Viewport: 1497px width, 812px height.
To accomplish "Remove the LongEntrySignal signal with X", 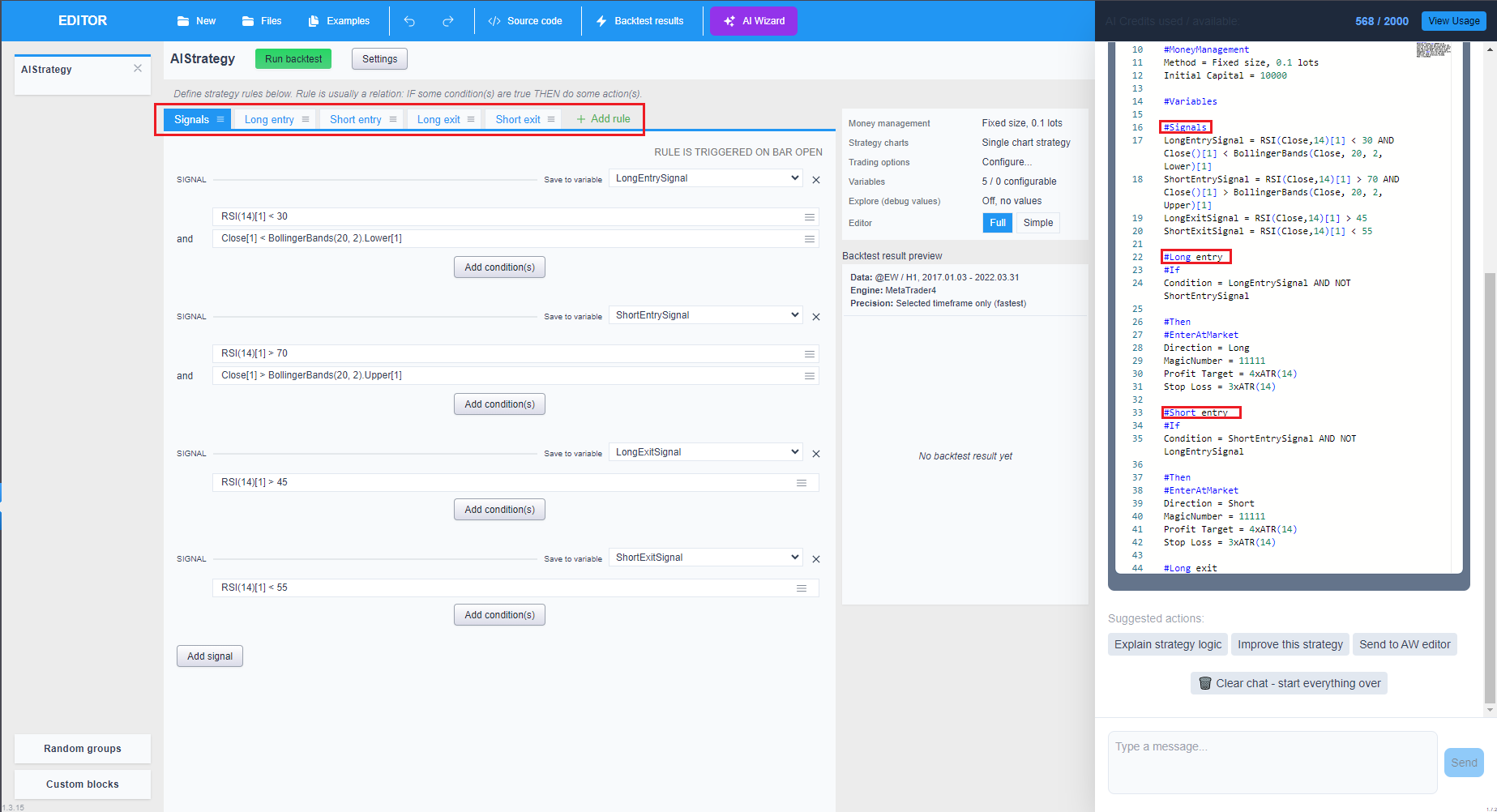I will 816,180.
